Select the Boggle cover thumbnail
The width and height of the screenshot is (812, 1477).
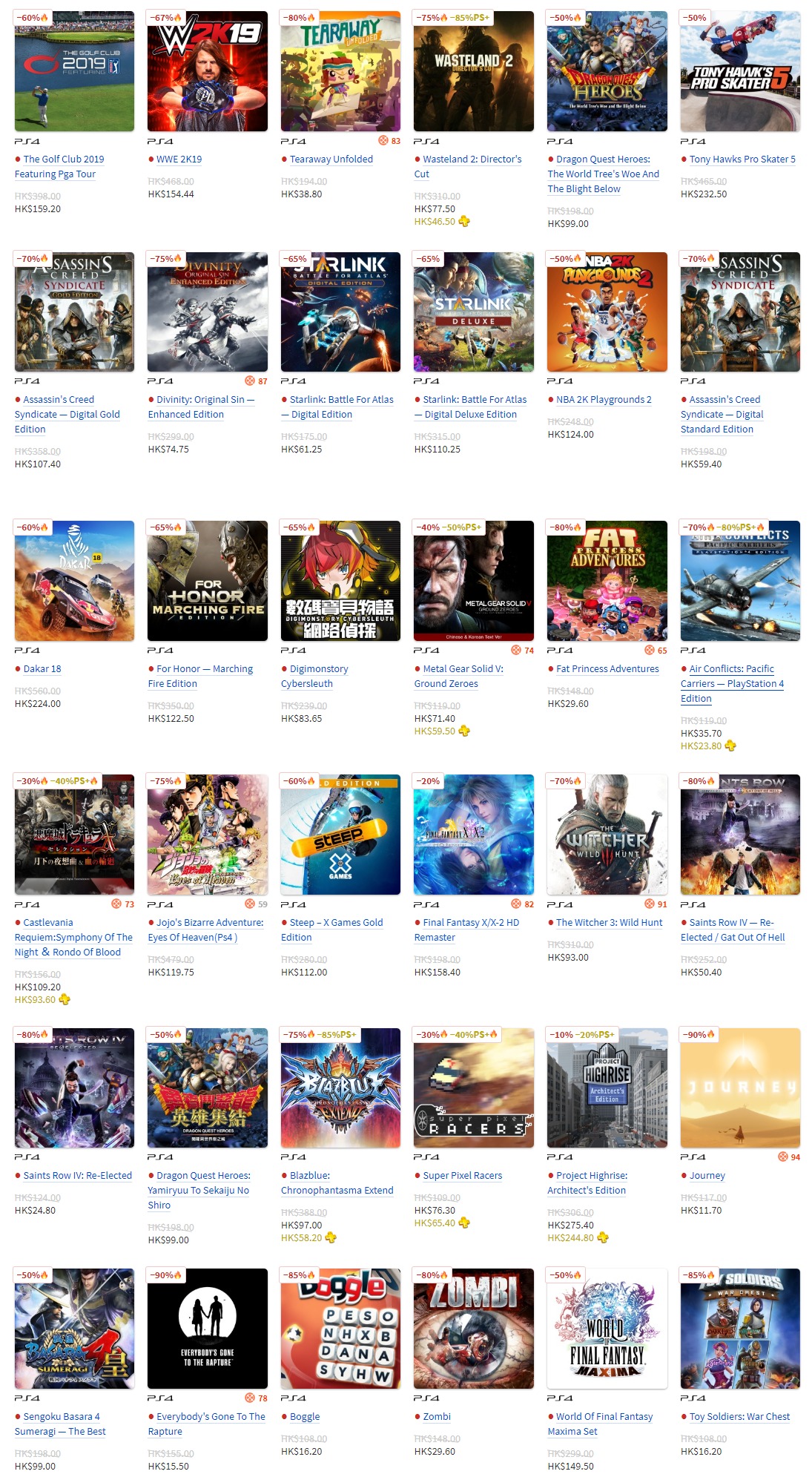[x=340, y=1329]
